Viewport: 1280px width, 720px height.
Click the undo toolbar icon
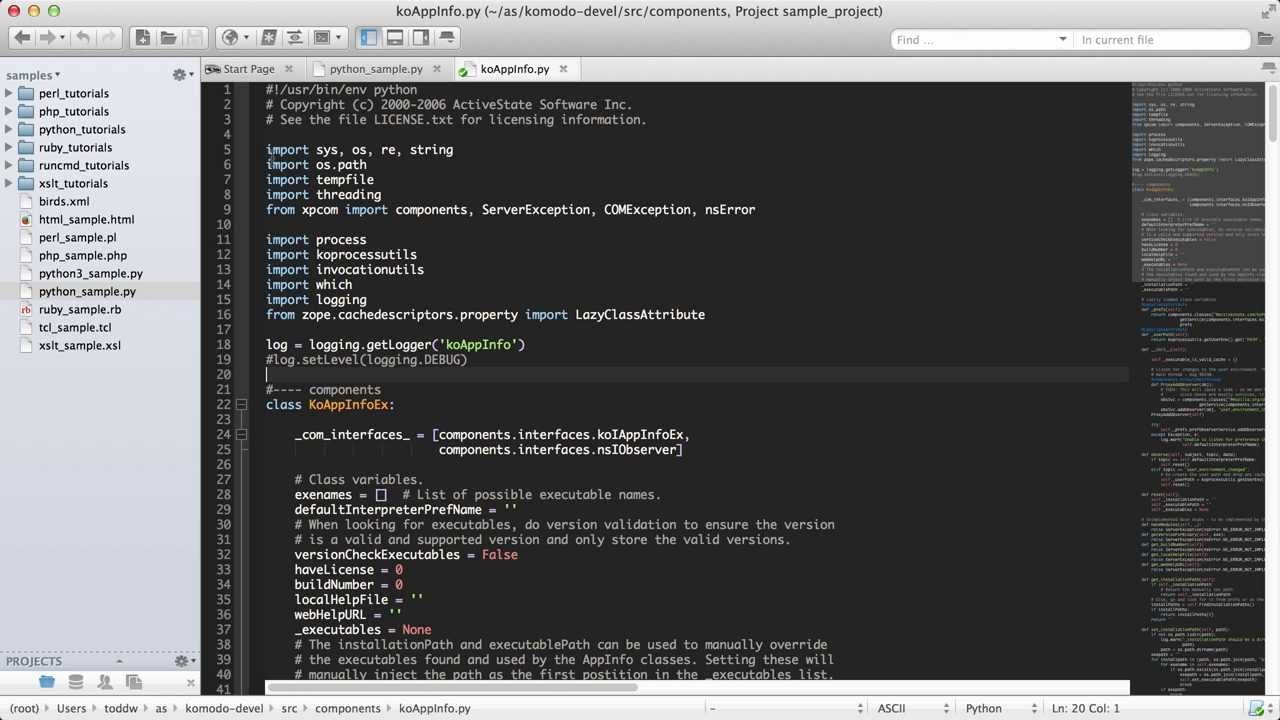pyautogui.click(x=84, y=38)
